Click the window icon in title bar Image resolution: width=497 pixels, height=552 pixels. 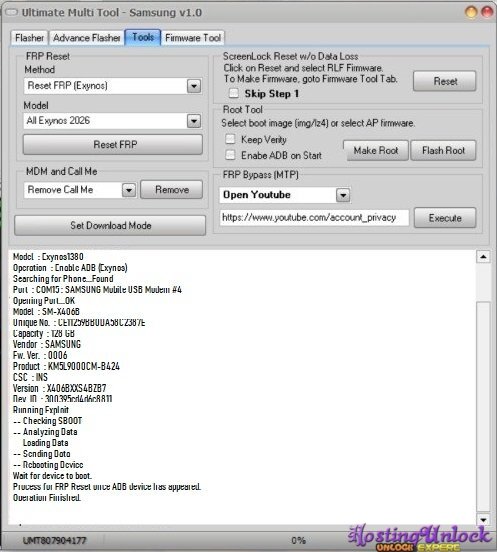11,12
